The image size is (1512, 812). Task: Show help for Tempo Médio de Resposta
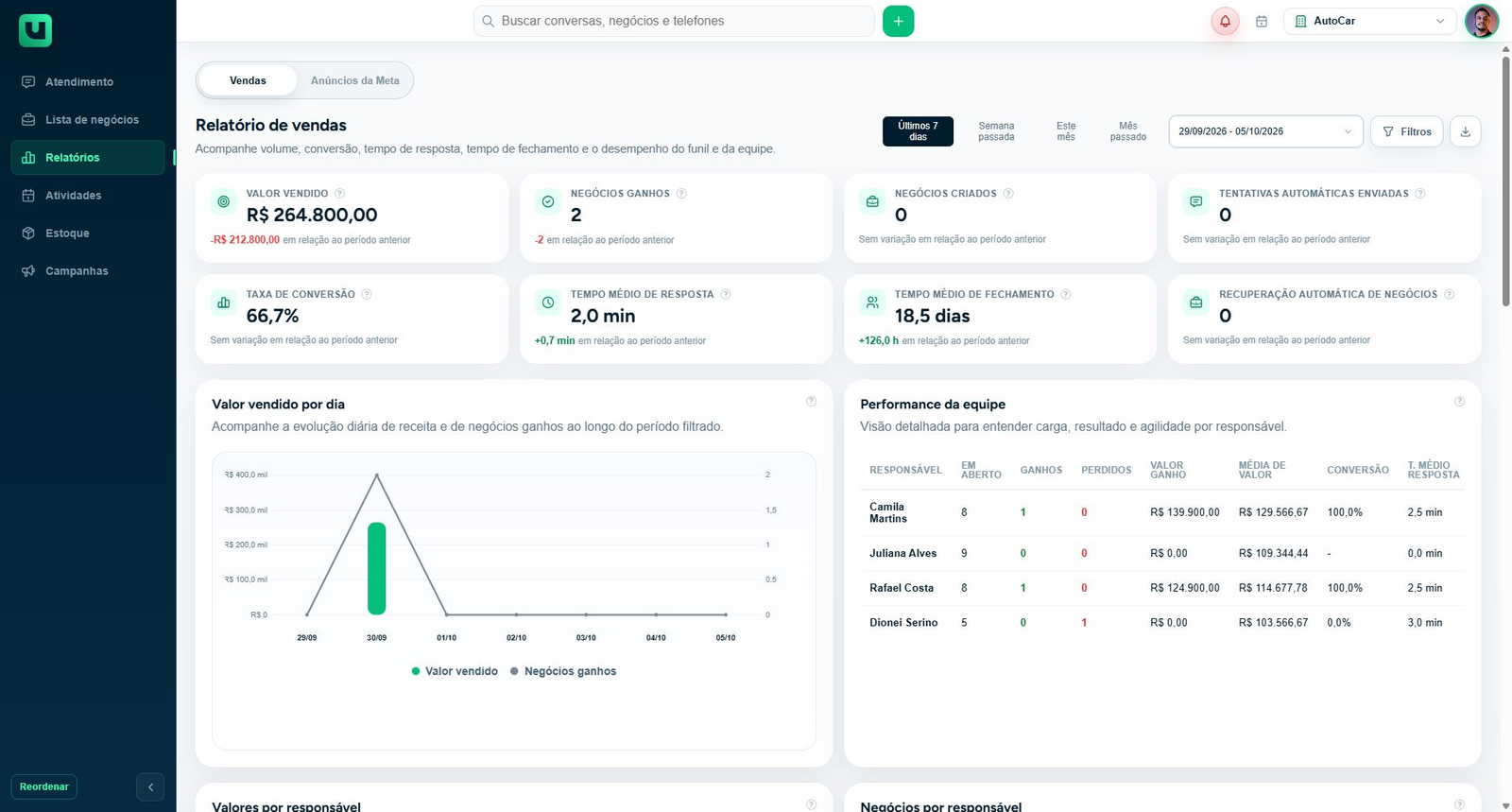[726, 294]
